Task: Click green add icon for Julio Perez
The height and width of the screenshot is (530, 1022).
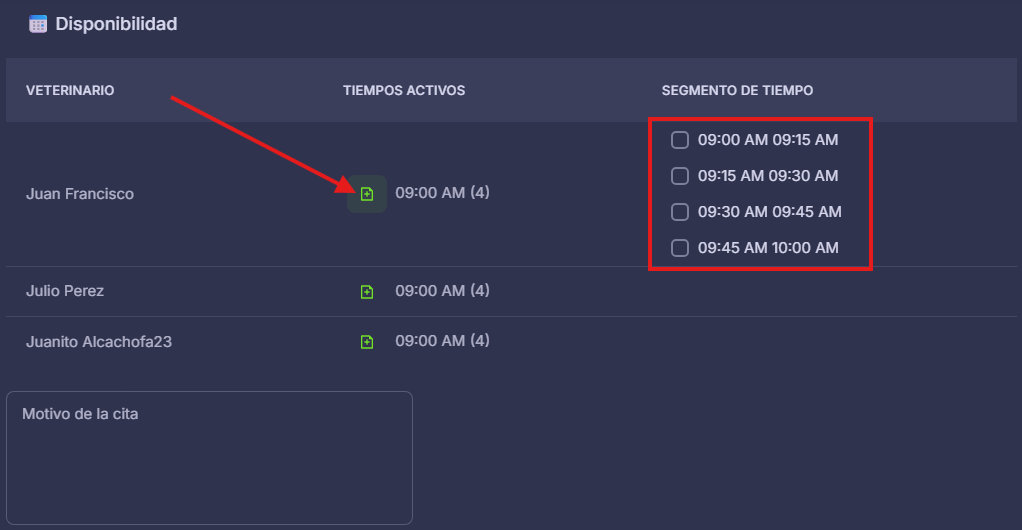Action: point(367,292)
